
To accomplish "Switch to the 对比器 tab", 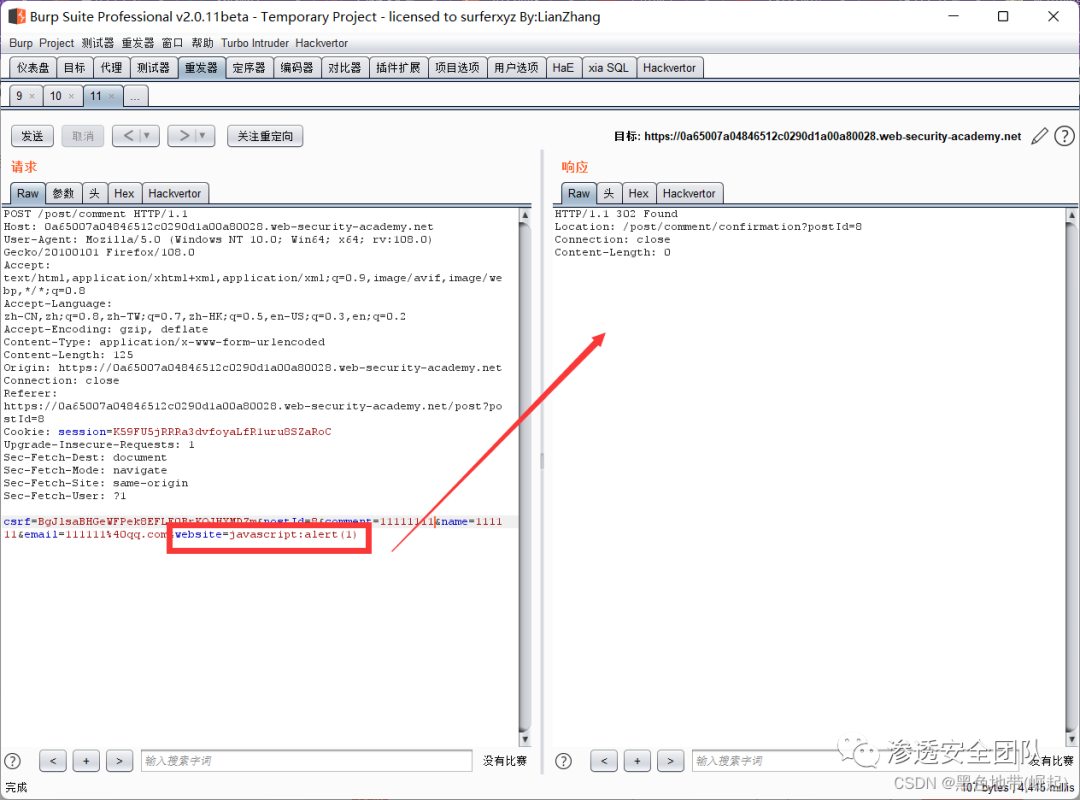I will (x=344, y=68).
